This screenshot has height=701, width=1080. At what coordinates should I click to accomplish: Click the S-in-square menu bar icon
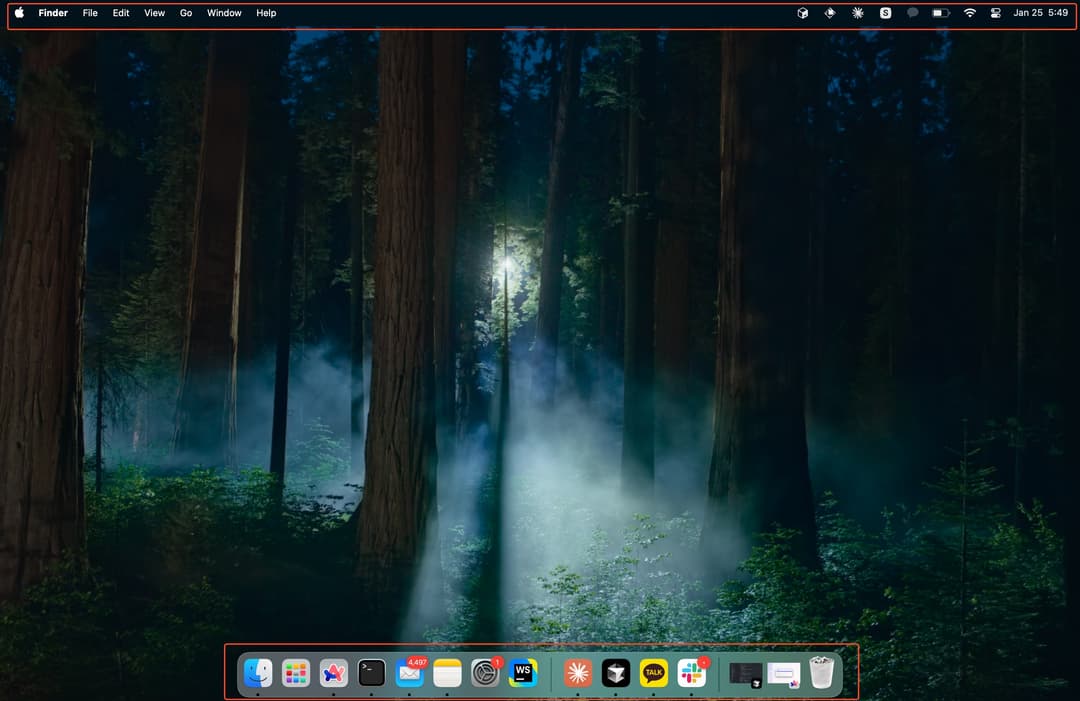pos(886,13)
